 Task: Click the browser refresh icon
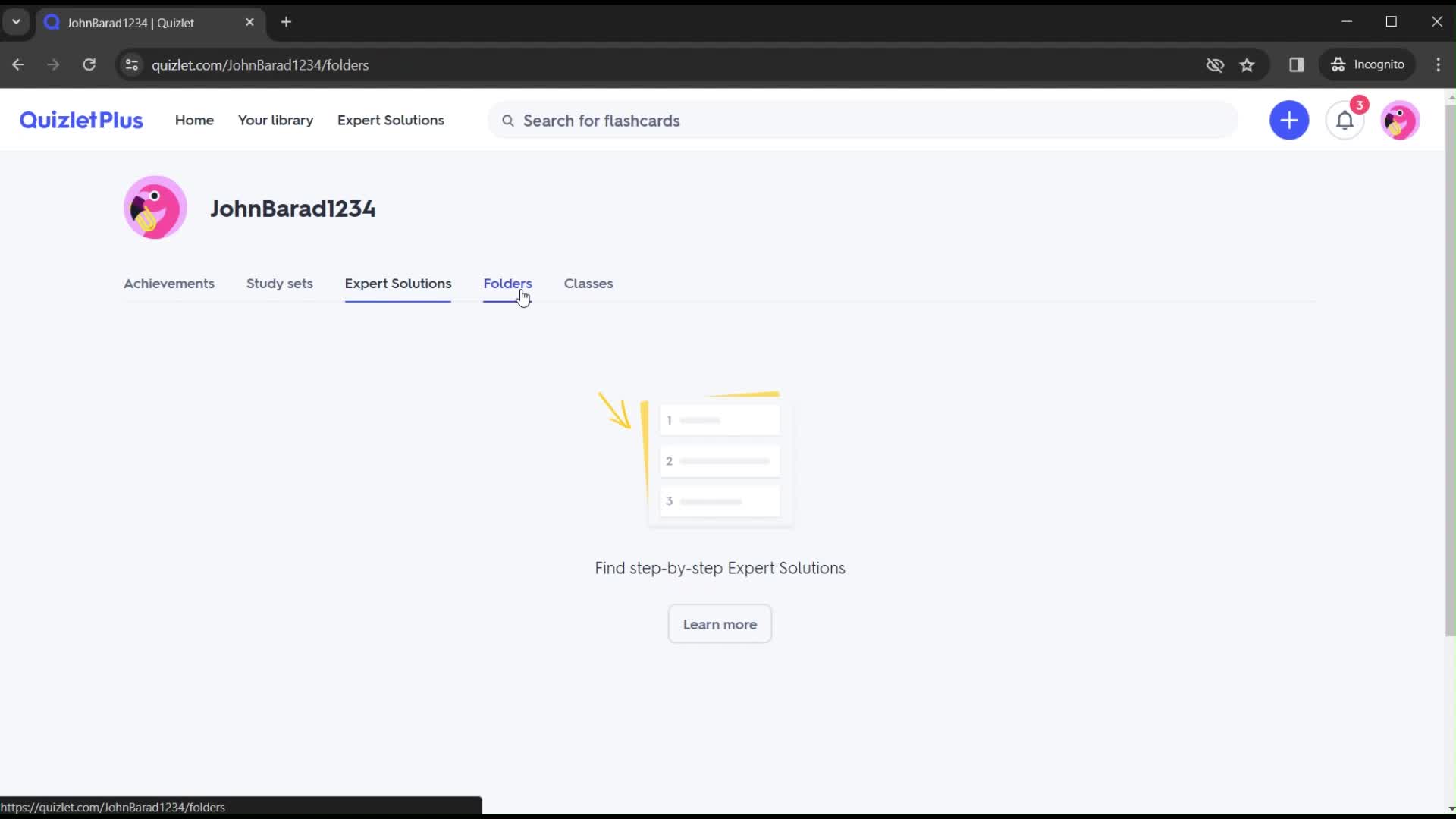coord(89,65)
